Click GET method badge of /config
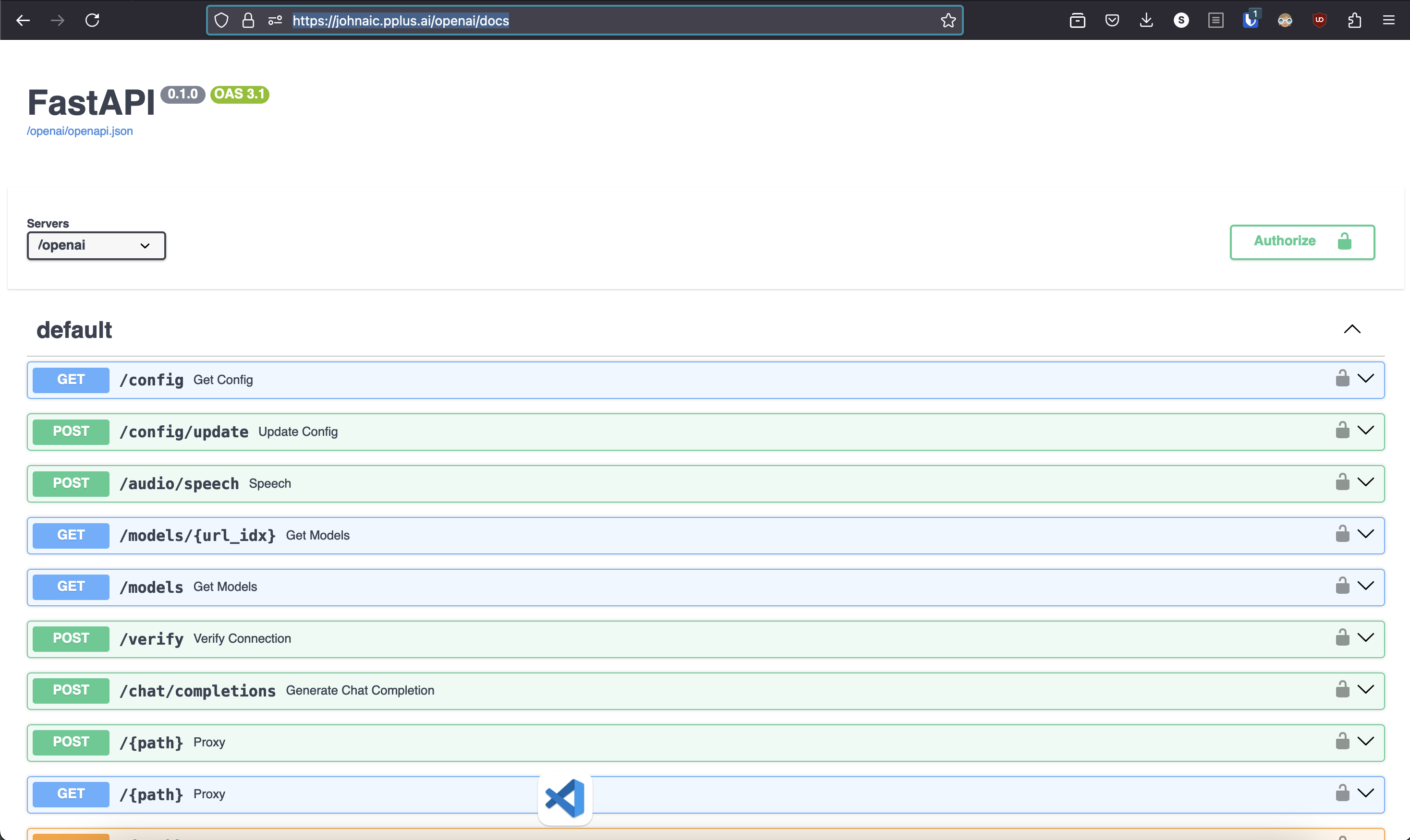Image resolution: width=1410 pixels, height=840 pixels. [71, 380]
